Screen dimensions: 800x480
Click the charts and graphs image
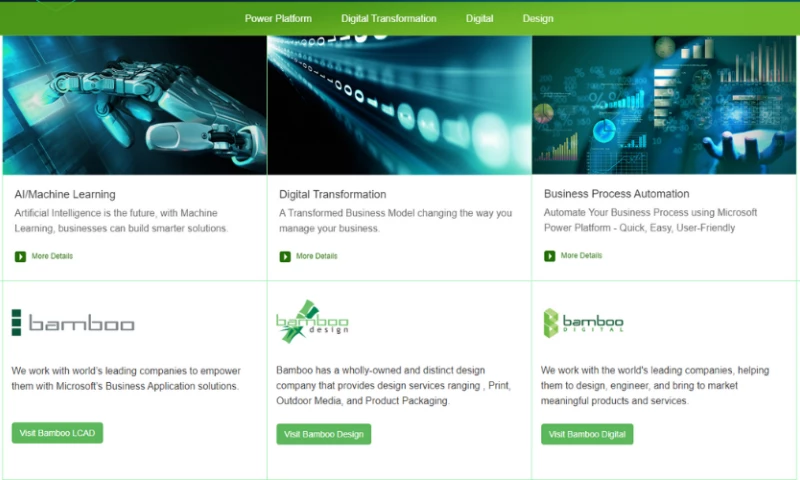[664, 105]
